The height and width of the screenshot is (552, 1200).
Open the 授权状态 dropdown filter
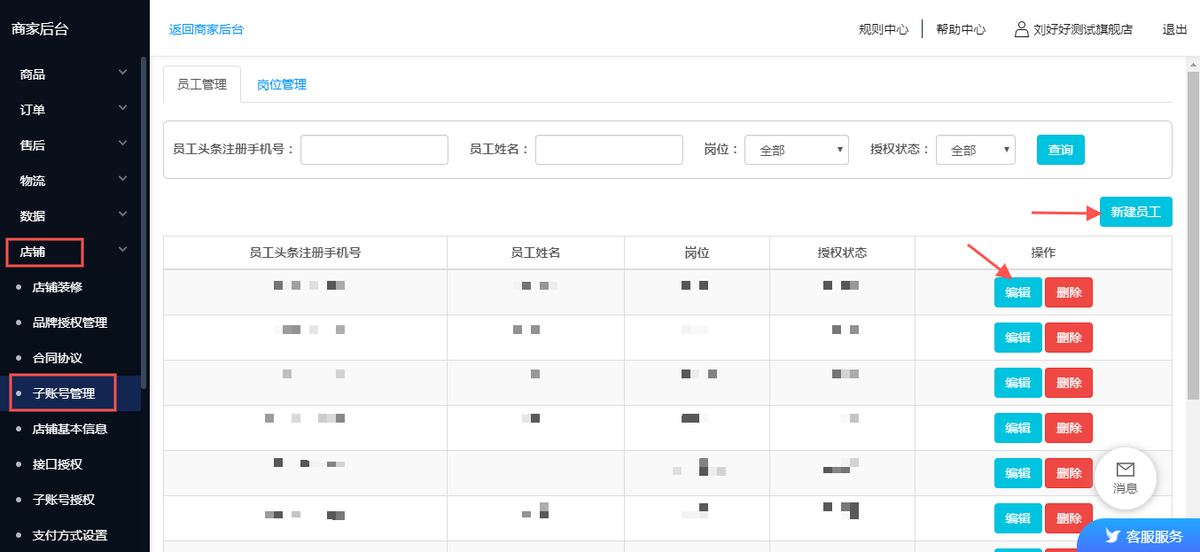(976, 150)
